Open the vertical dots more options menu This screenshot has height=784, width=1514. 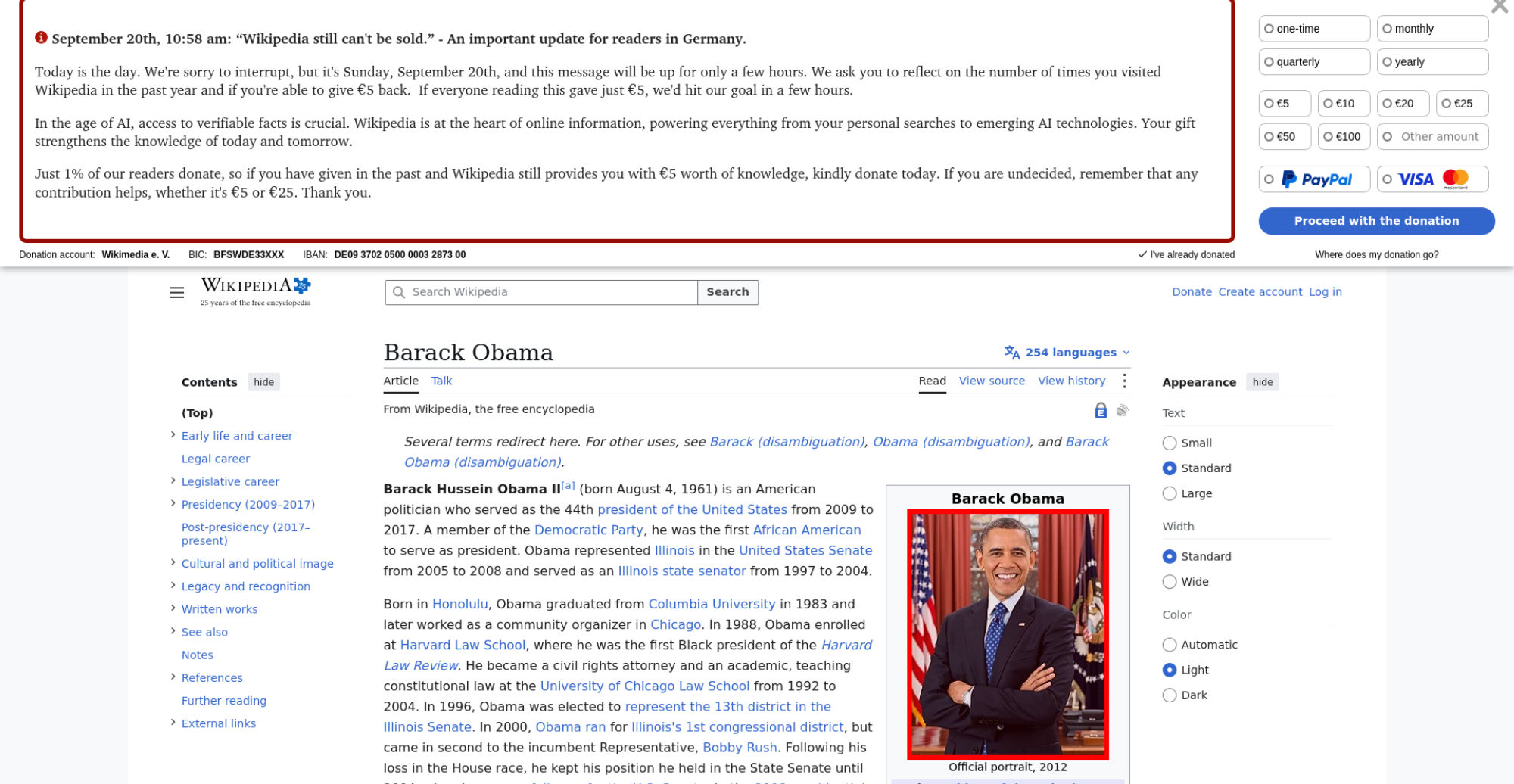click(1124, 381)
